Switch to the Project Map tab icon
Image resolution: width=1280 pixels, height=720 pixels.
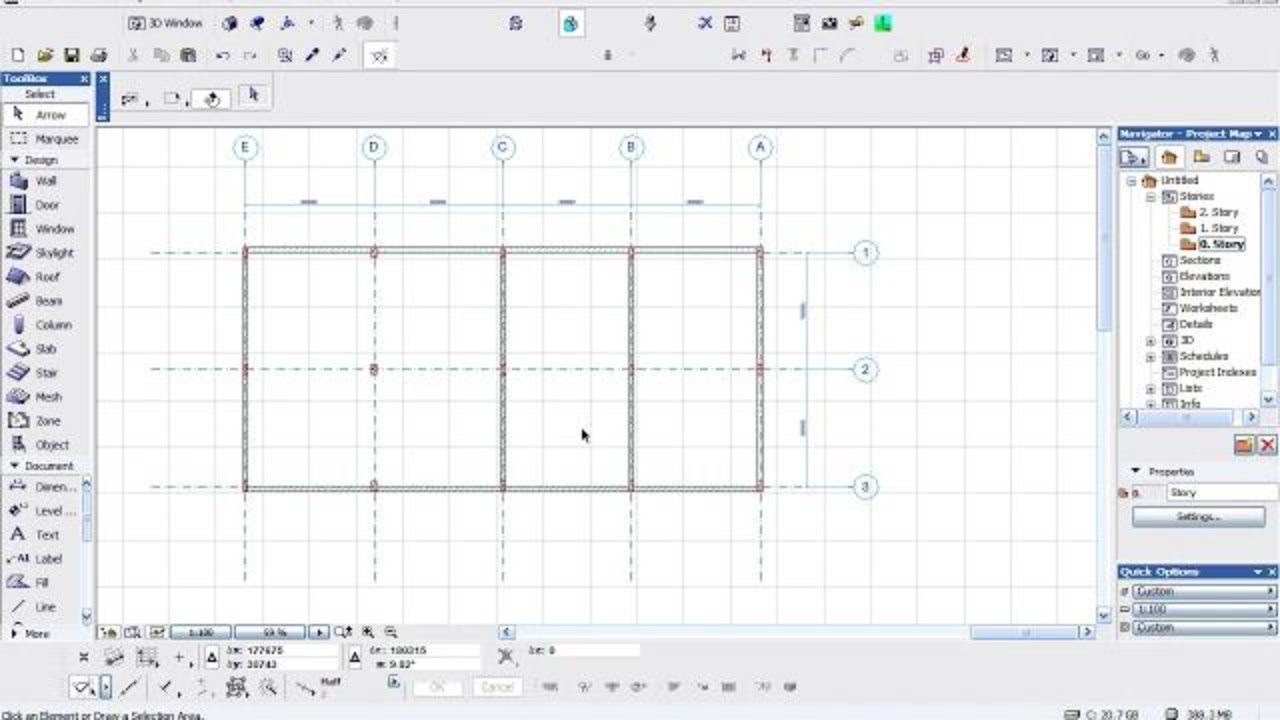(1169, 157)
